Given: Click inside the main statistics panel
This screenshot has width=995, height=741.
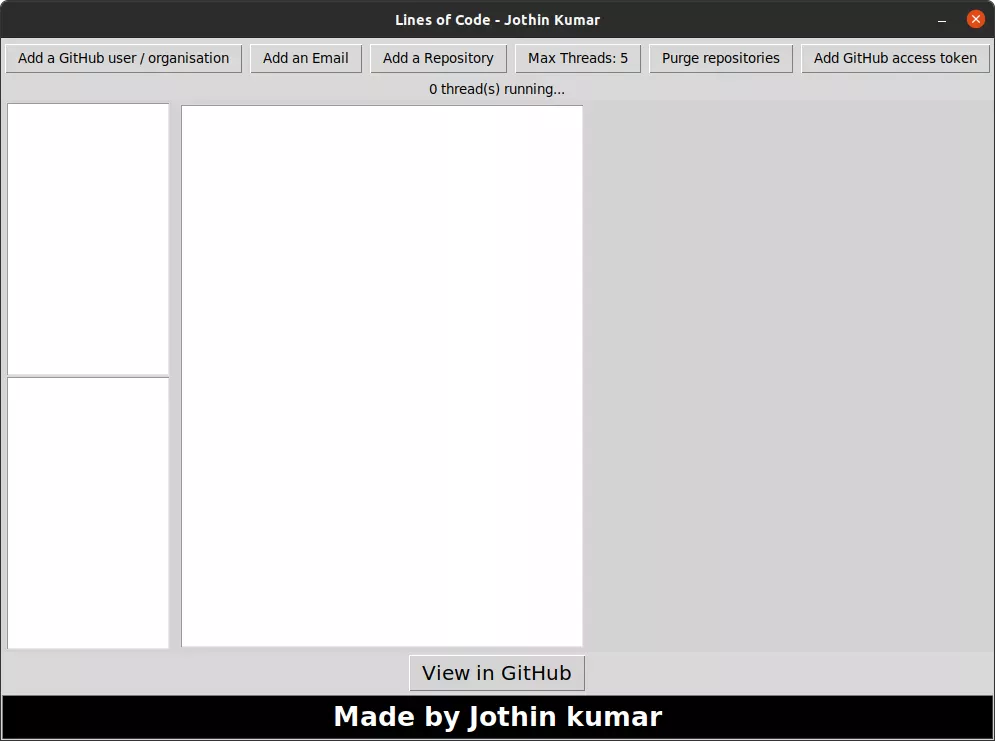Looking at the screenshot, I should (382, 375).
